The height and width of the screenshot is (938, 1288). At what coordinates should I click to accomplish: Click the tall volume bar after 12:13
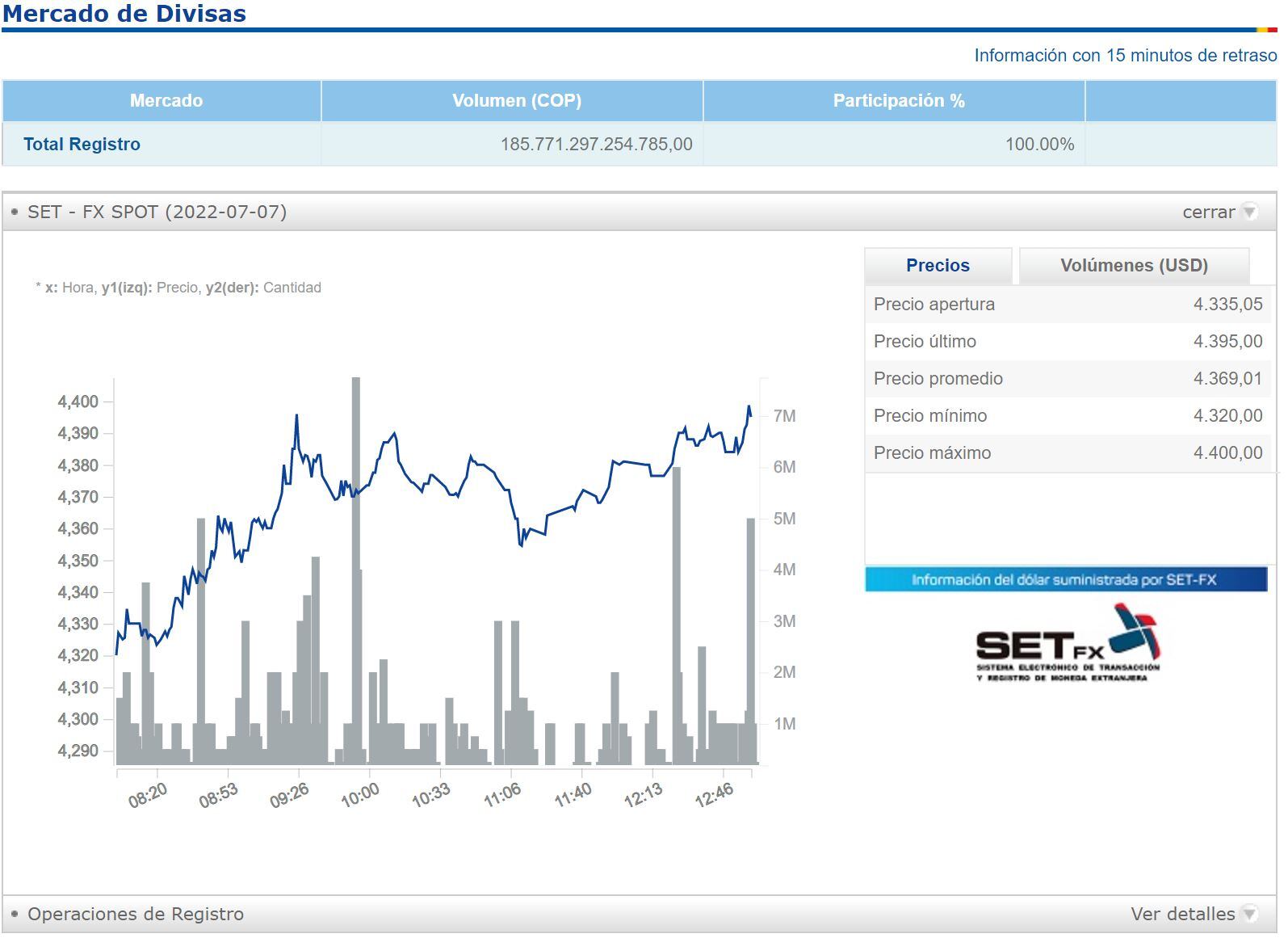(677, 614)
